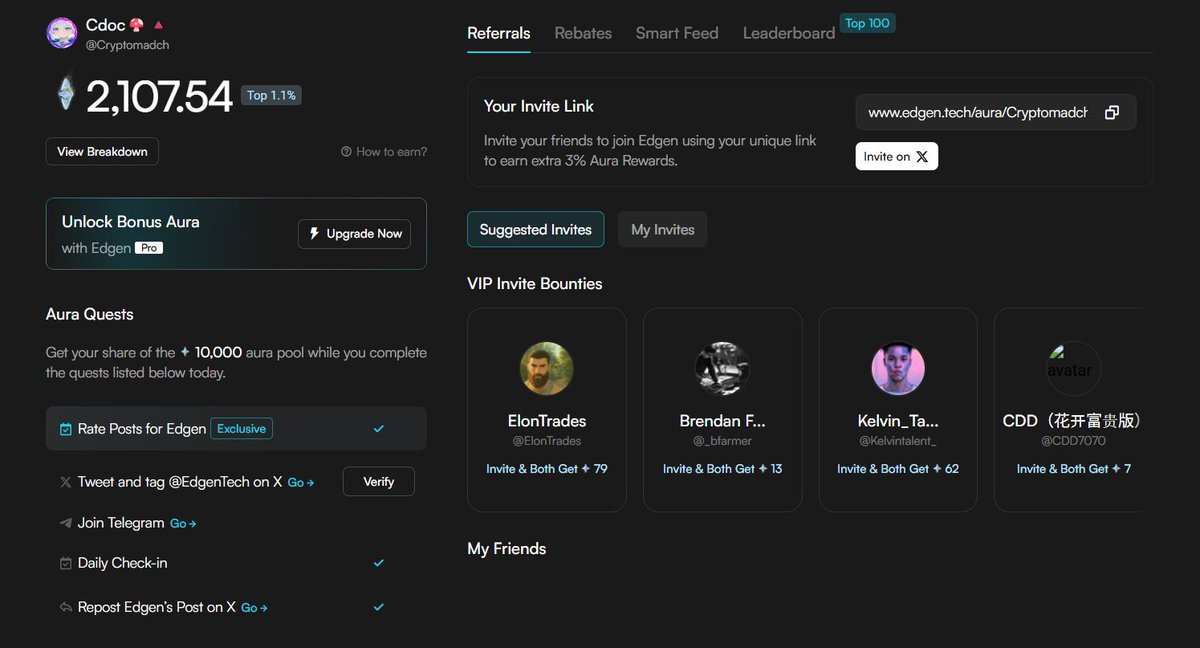Viewport: 1200px width, 648px height.
Task: Click the Invite on X button
Action: coord(897,156)
